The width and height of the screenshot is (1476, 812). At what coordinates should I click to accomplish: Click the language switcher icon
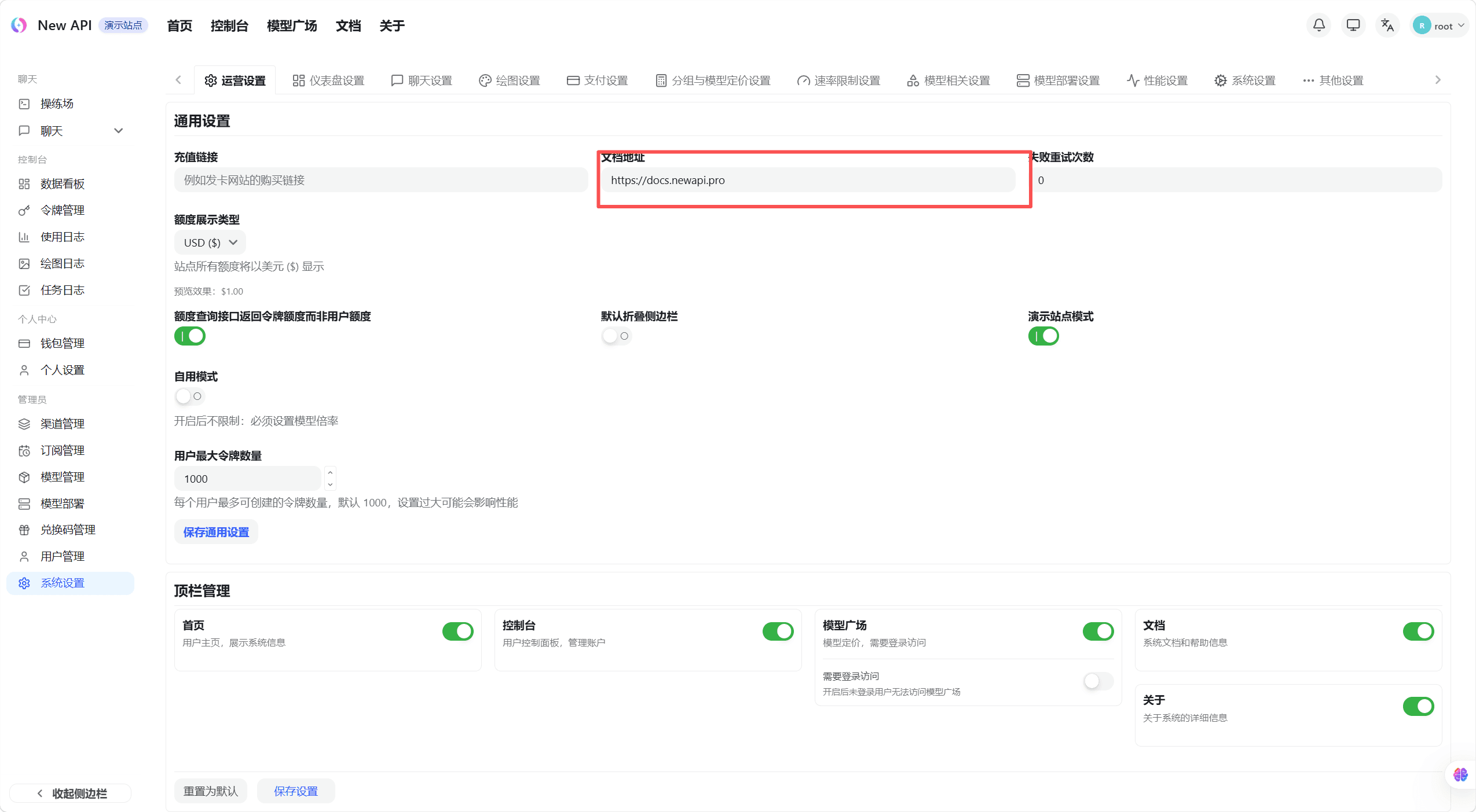point(1387,25)
